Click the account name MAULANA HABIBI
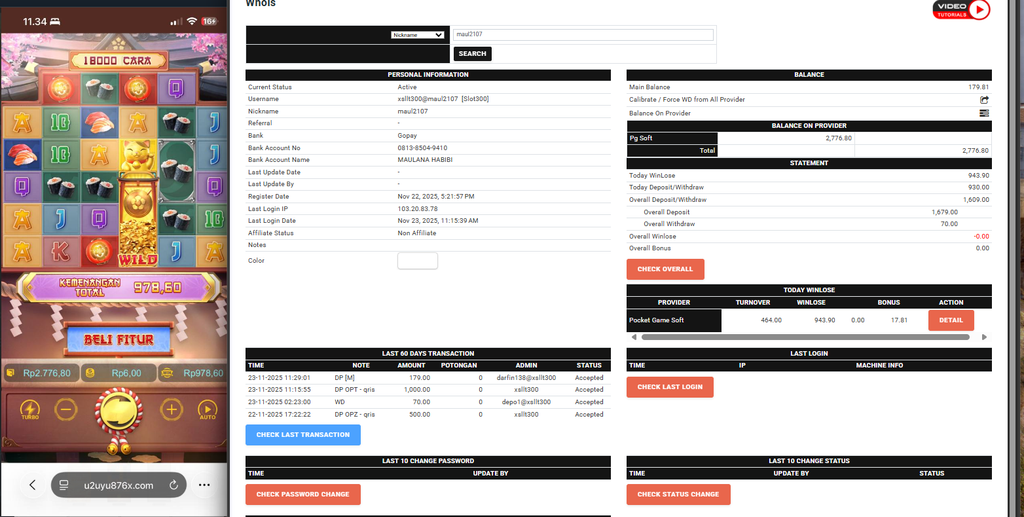Viewport: 1024px width, 517px height. [x=424, y=160]
